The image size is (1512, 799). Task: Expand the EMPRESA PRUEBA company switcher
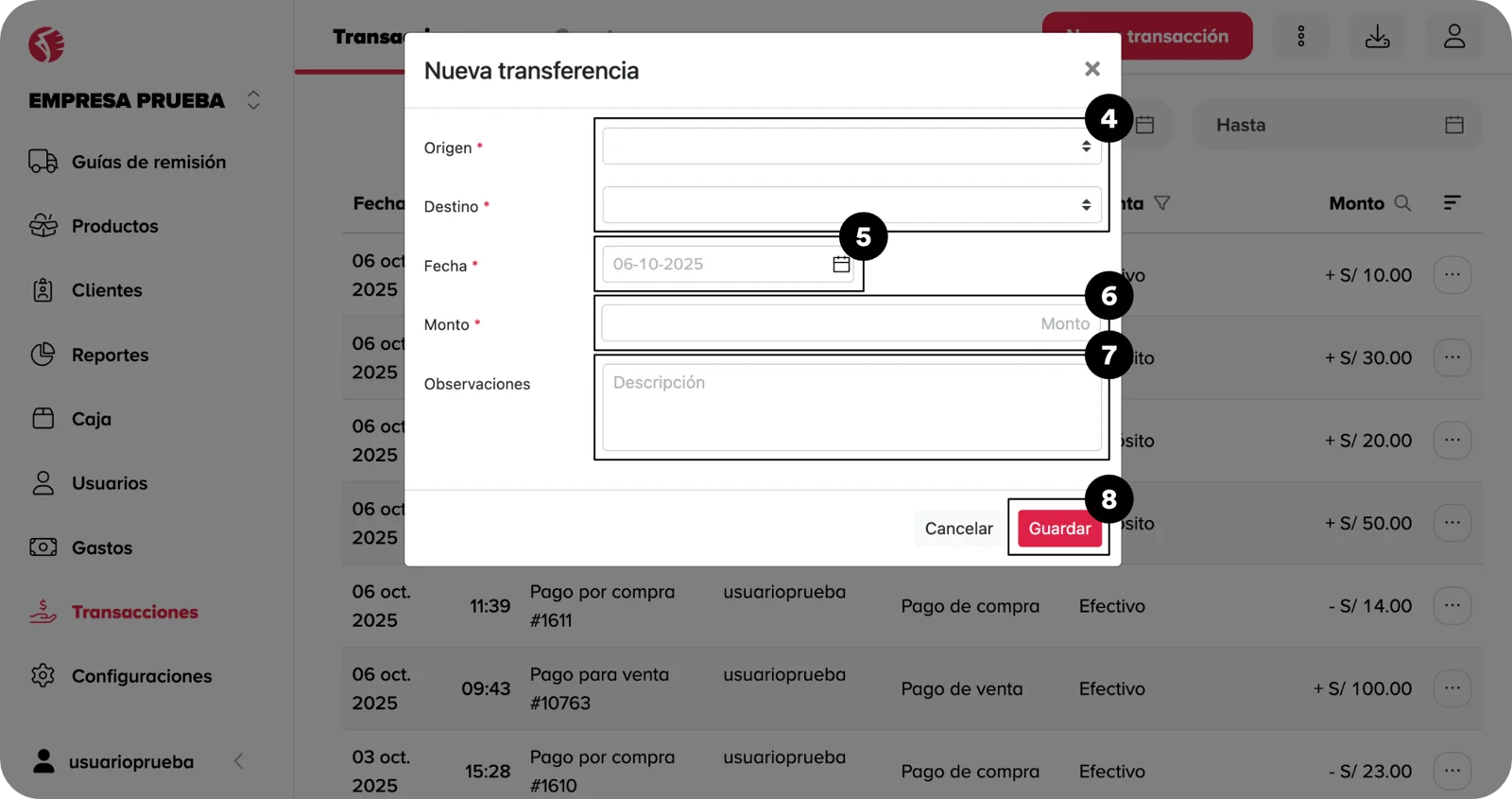click(x=253, y=100)
